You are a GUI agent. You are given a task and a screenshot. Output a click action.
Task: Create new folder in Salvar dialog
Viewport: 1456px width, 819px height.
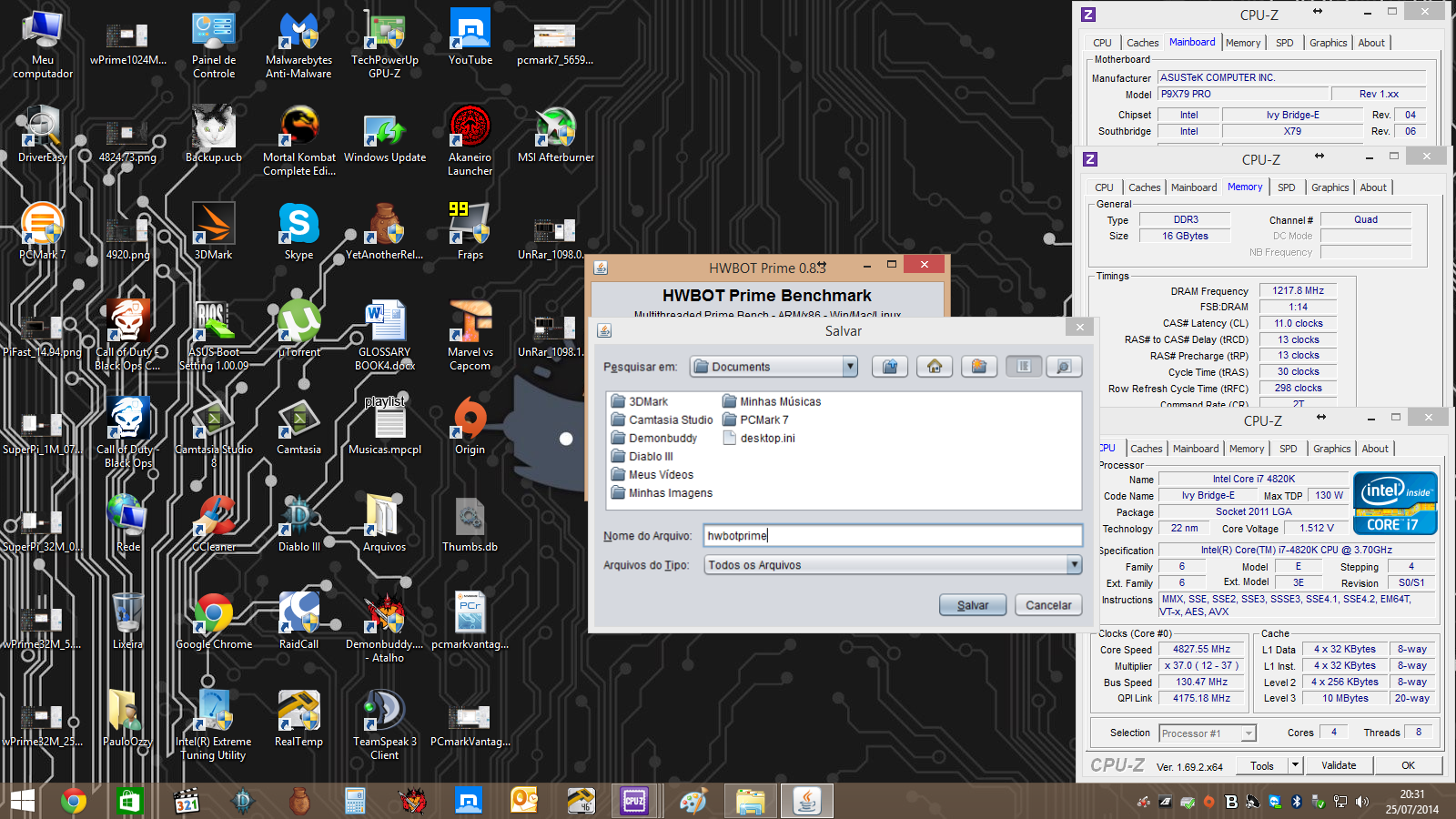(x=979, y=366)
